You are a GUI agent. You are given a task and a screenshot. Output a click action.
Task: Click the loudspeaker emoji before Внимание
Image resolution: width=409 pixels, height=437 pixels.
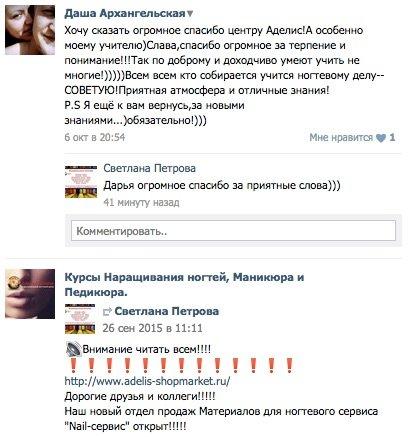(x=73, y=349)
